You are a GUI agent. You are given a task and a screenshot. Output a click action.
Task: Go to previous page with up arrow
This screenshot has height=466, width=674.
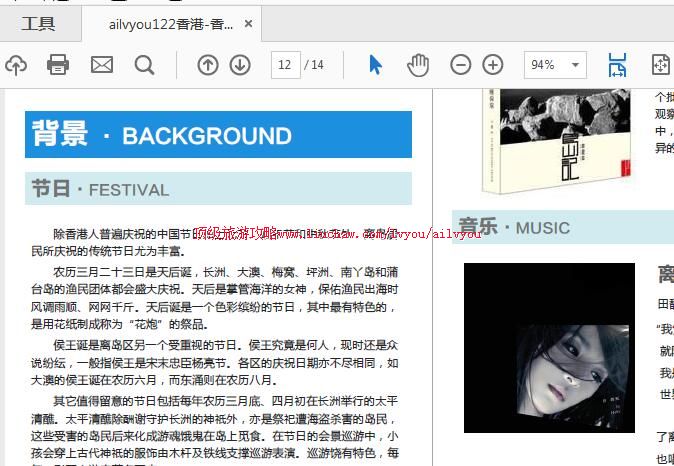click(x=207, y=65)
